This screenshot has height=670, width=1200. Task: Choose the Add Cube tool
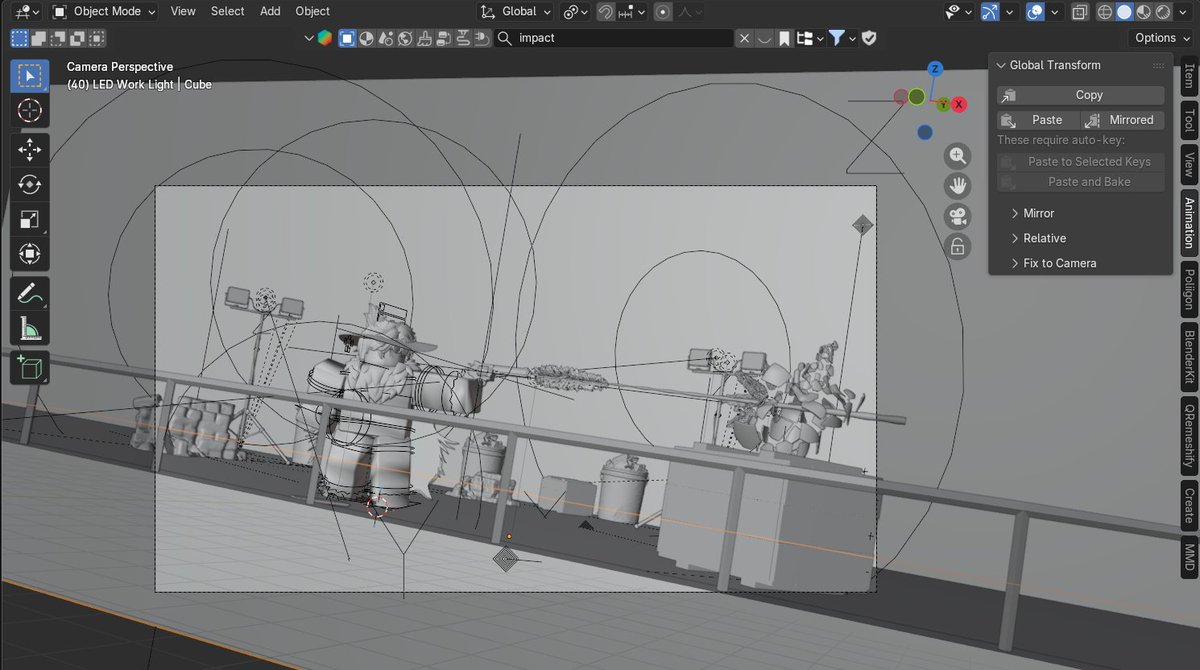[x=29, y=367]
